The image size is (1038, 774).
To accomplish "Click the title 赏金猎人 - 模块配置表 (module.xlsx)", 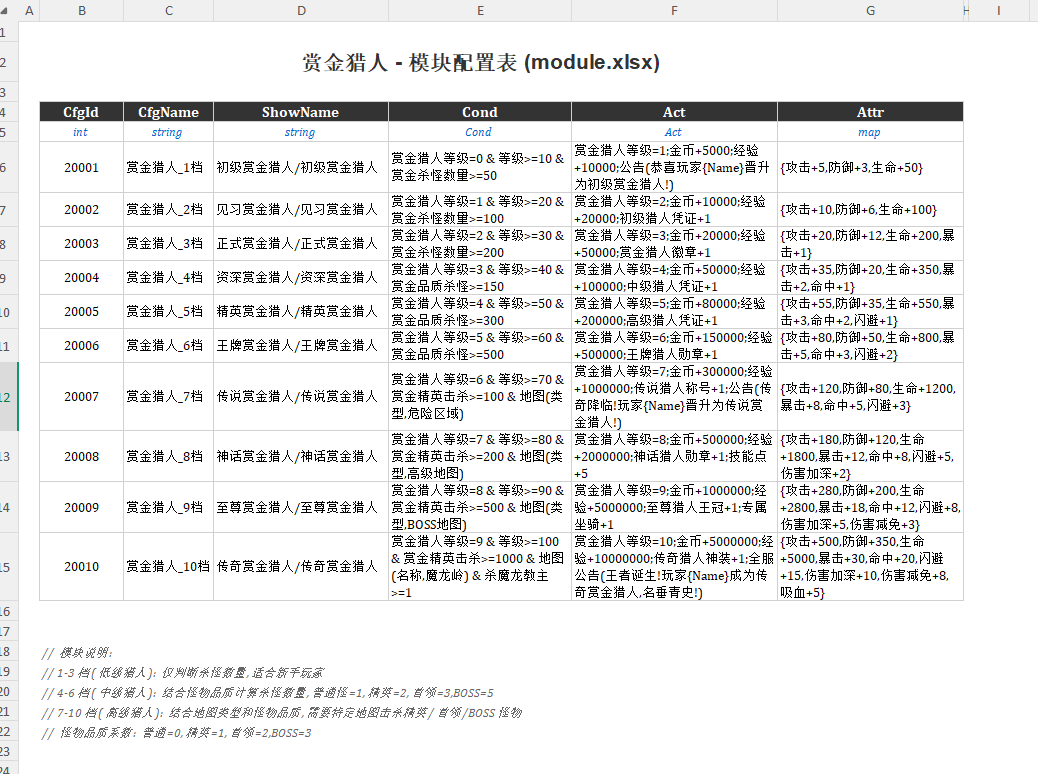I will click(477, 62).
